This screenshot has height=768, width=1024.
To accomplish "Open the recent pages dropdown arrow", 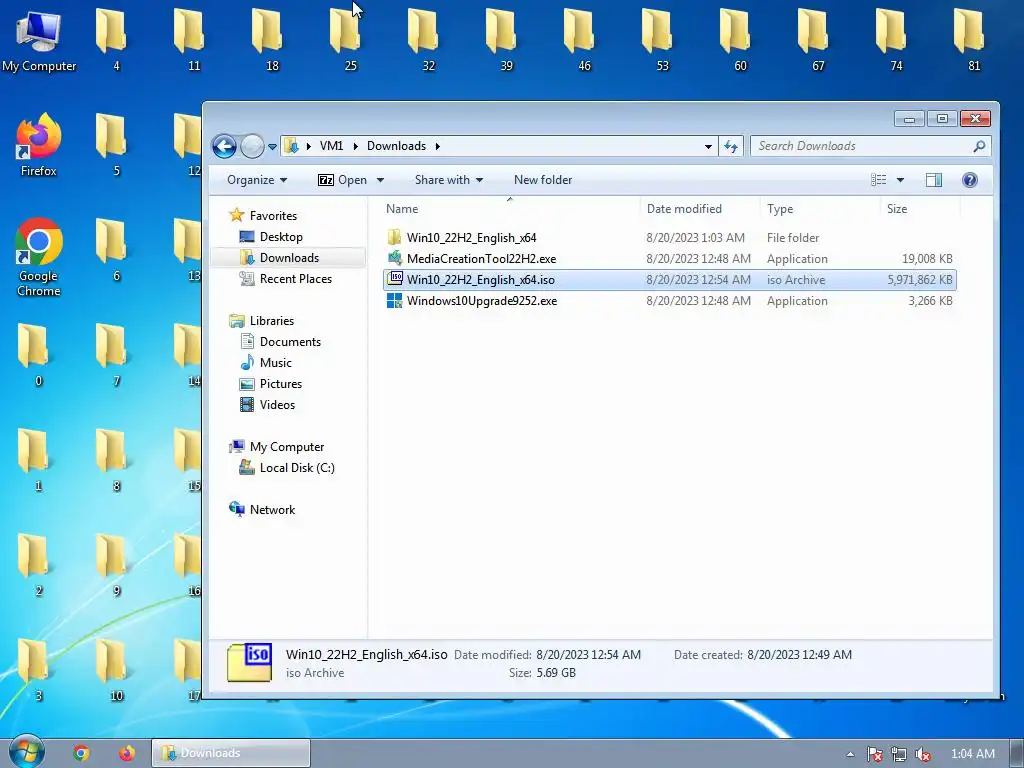I will click(x=272, y=147).
